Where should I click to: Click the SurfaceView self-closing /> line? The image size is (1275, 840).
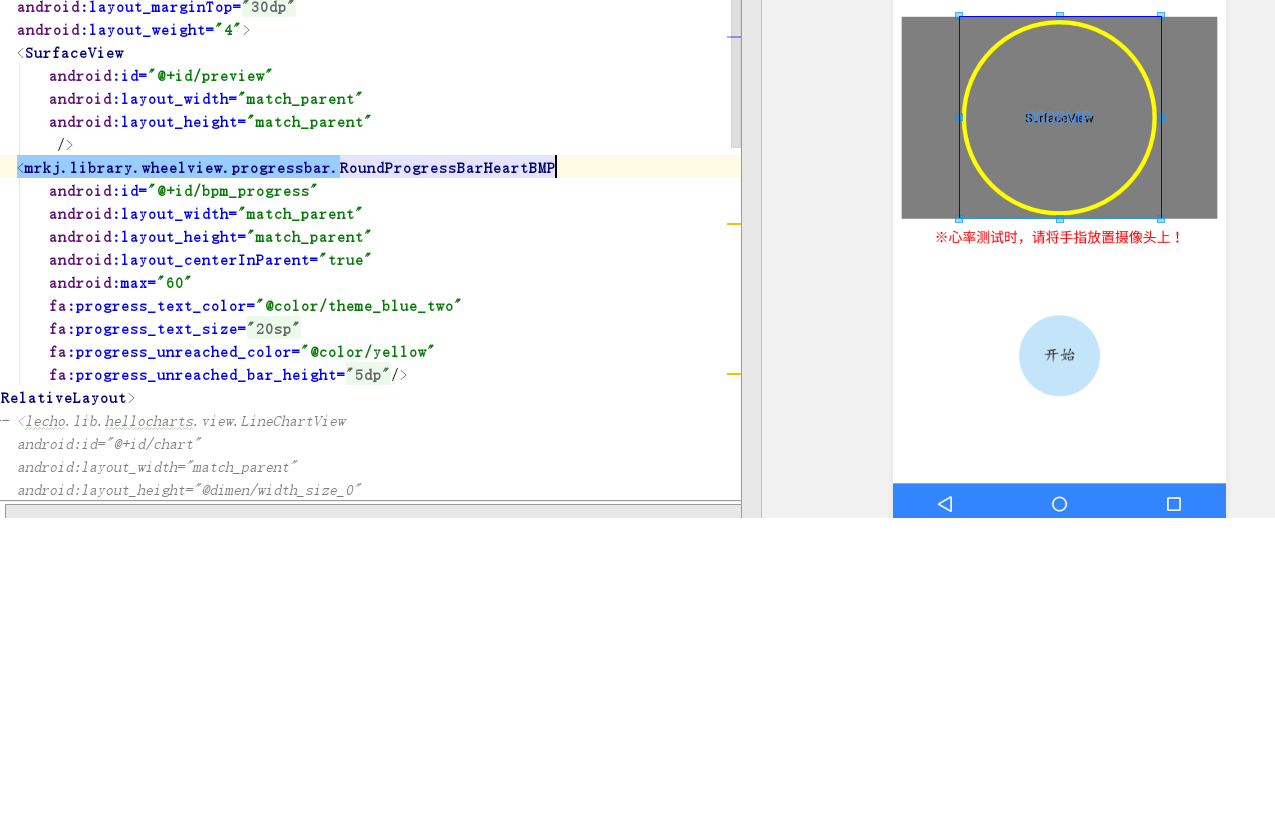[x=65, y=145]
